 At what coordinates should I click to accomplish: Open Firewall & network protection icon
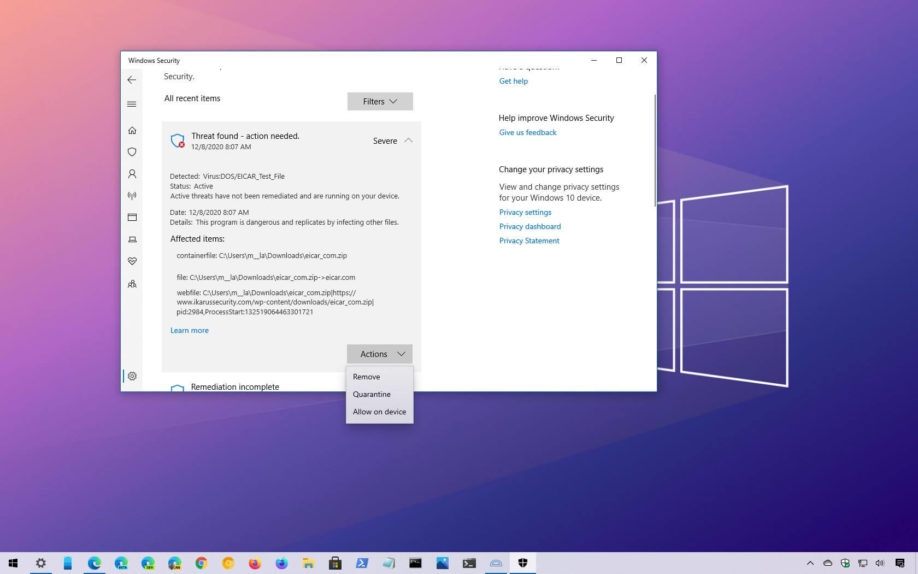(x=132, y=196)
